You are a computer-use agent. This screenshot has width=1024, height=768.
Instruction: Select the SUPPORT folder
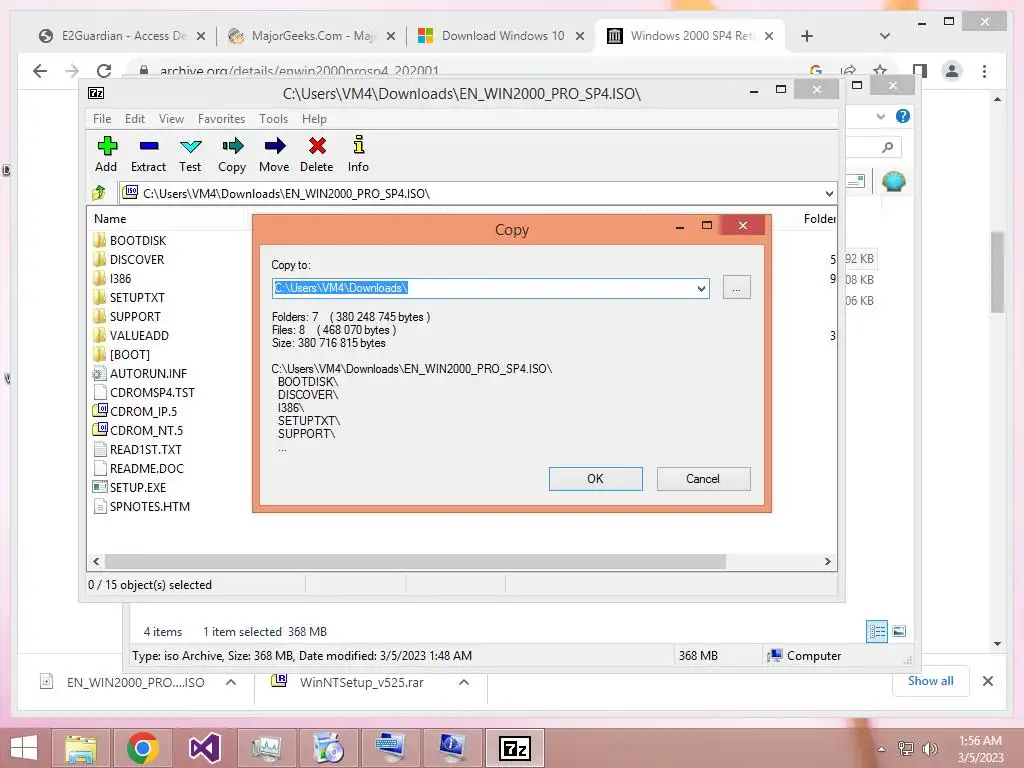(135, 316)
